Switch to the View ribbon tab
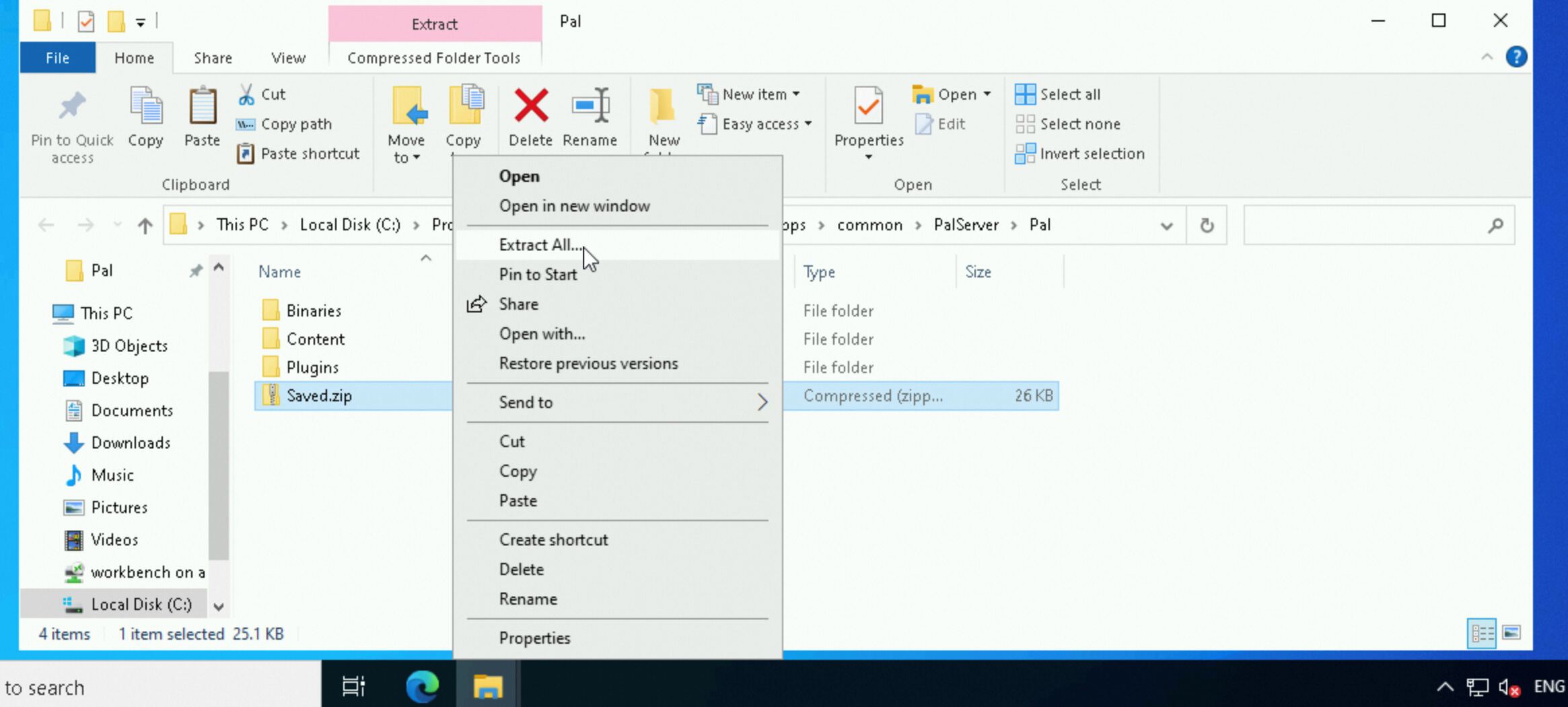Image resolution: width=1568 pixels, height=707 pixels. pyautogui.click(x=288, y=58)
